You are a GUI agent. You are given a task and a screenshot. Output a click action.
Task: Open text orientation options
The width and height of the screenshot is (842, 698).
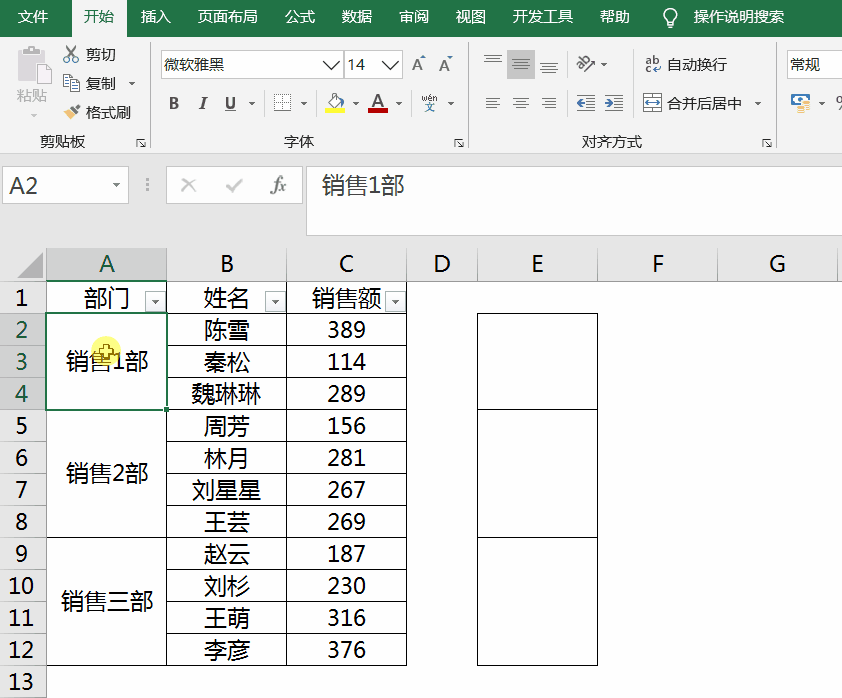(x=592, y=64)
